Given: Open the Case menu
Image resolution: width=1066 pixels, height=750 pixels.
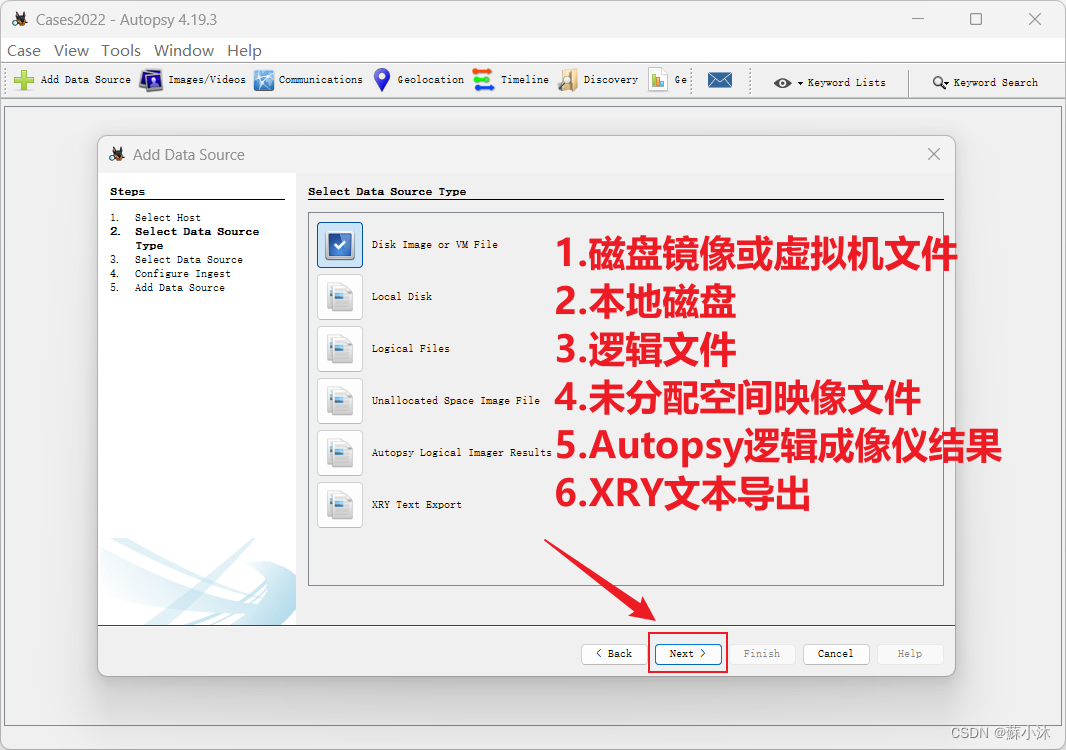Looking at the screenshot, I should (24, 50).
